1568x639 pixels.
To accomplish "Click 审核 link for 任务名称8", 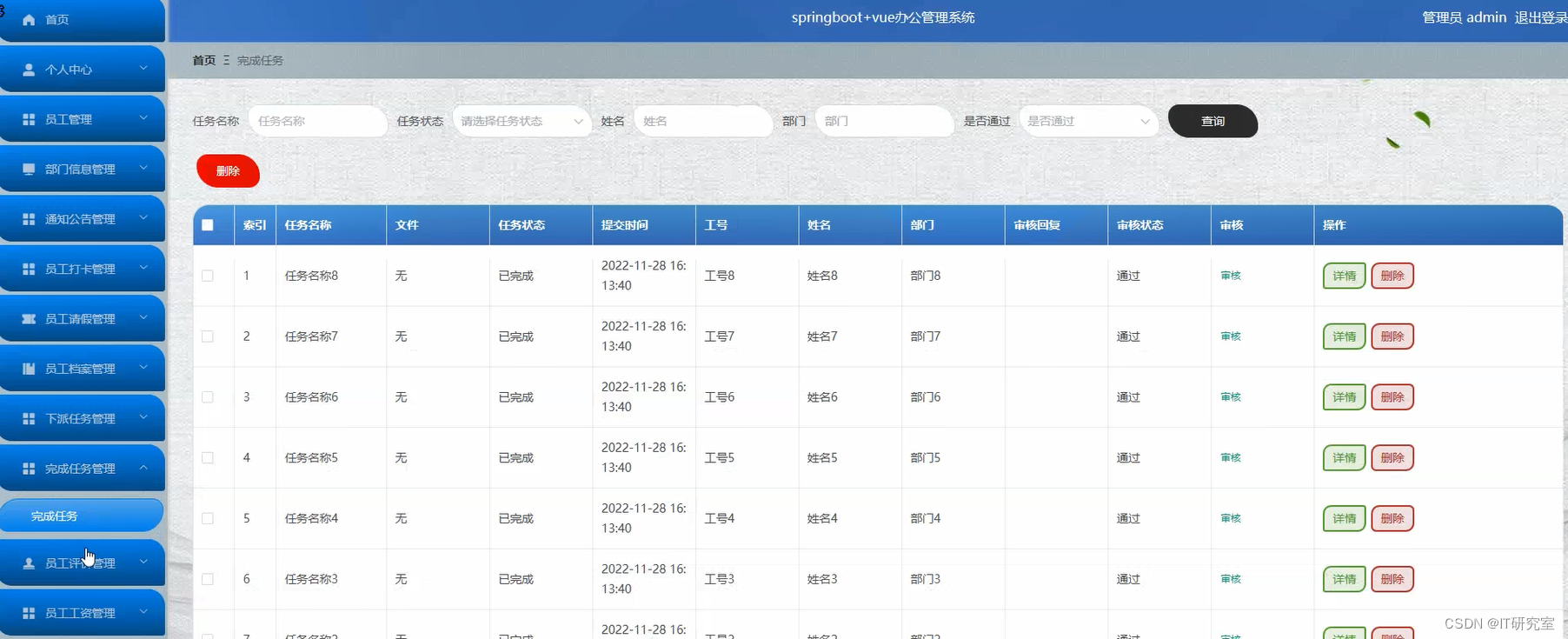I will (1231, 276).
